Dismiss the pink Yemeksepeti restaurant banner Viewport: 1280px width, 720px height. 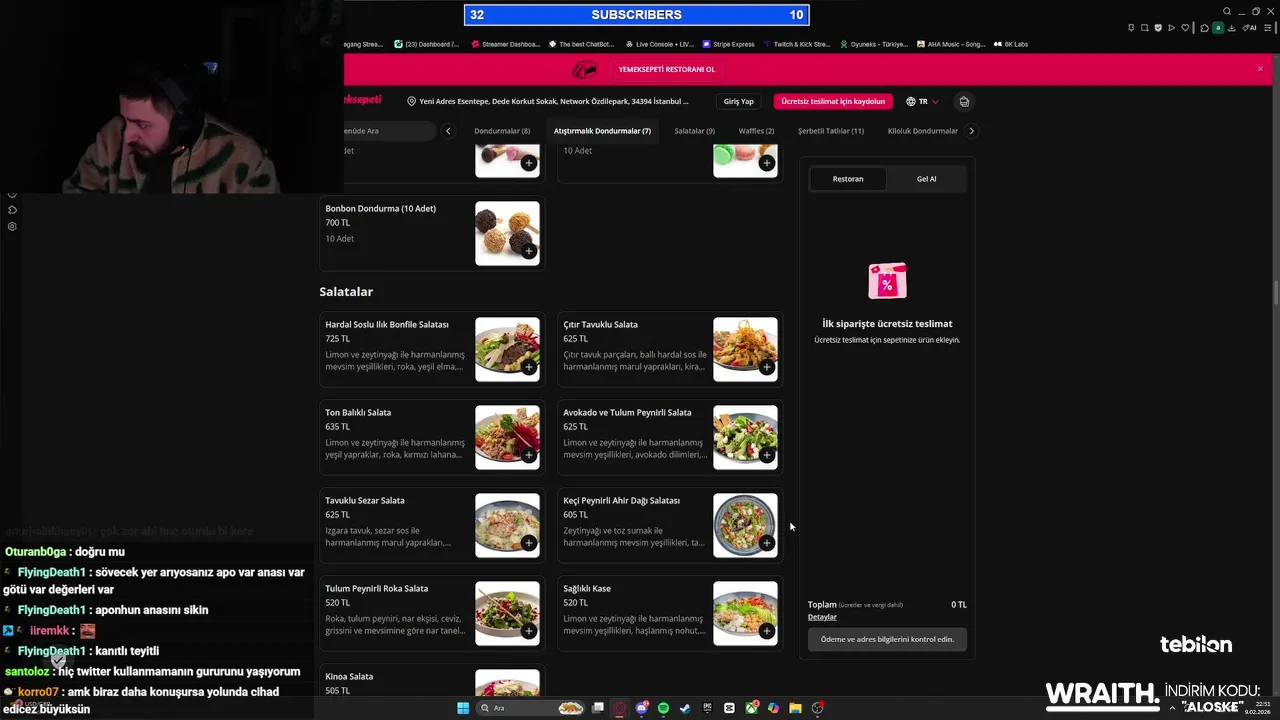pos(1260,69)
